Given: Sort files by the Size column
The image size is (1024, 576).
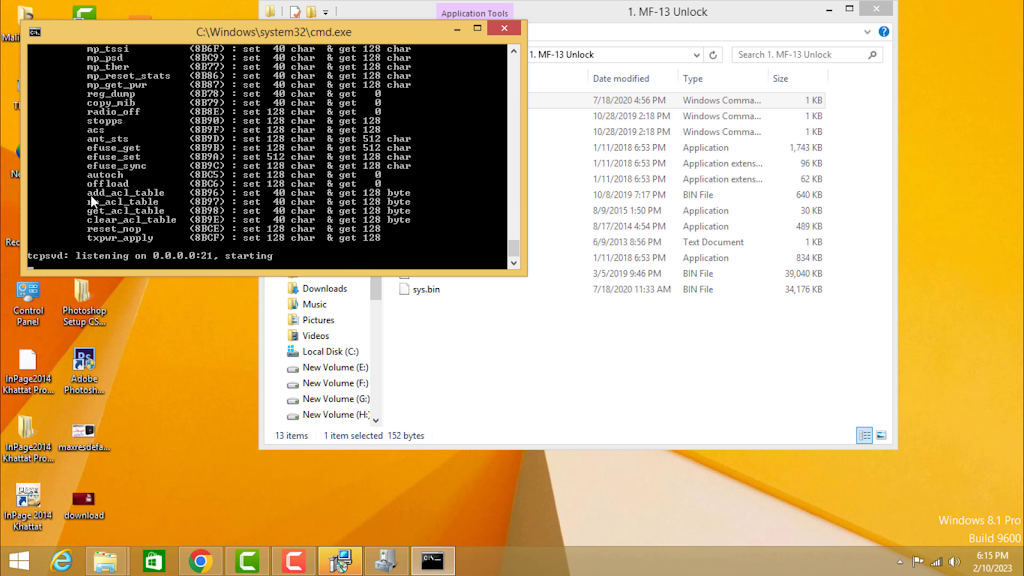Looking at the screenshot, I should click(x=780, y=78).
